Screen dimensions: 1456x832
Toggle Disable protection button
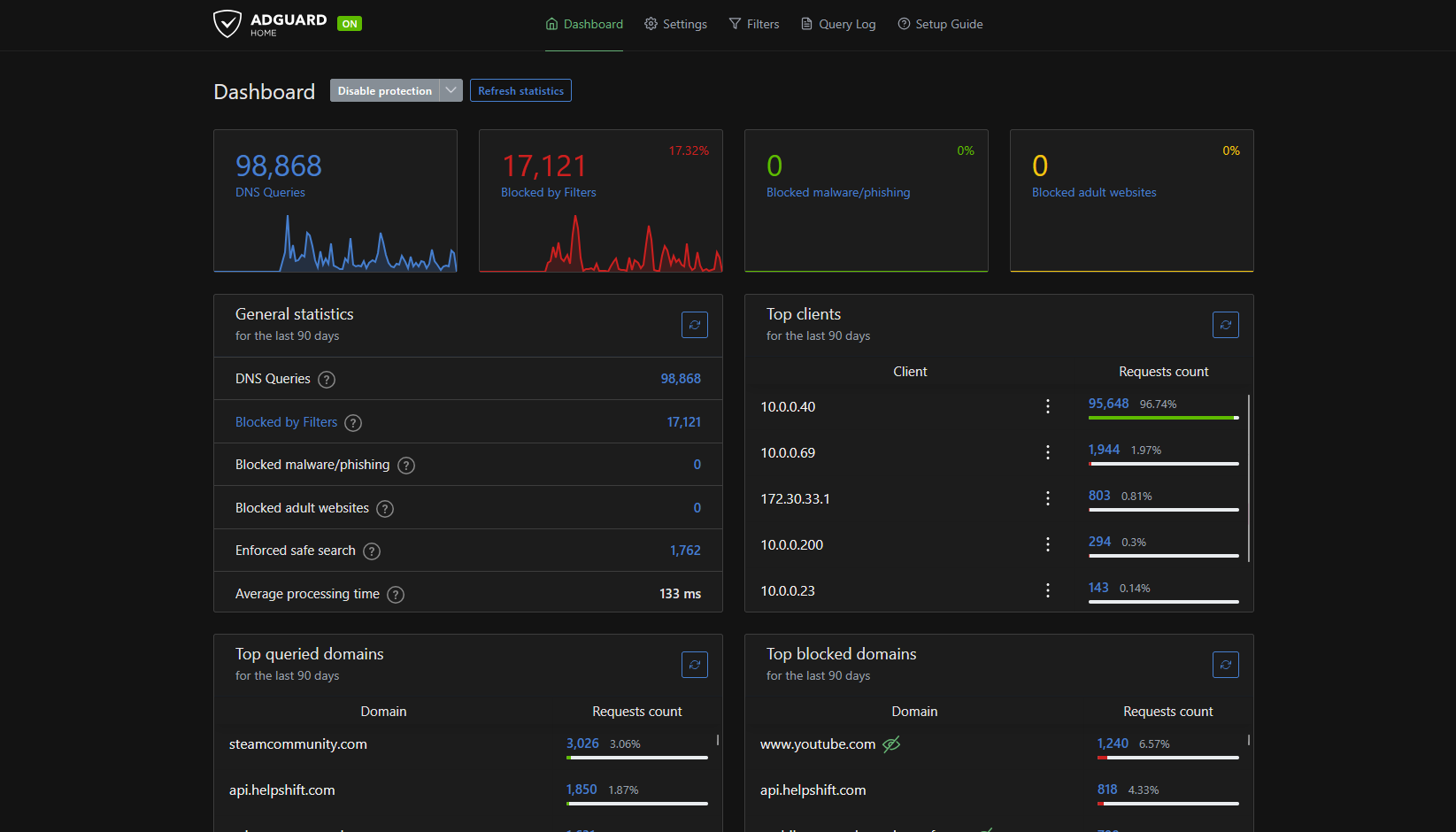pos(384,91)
